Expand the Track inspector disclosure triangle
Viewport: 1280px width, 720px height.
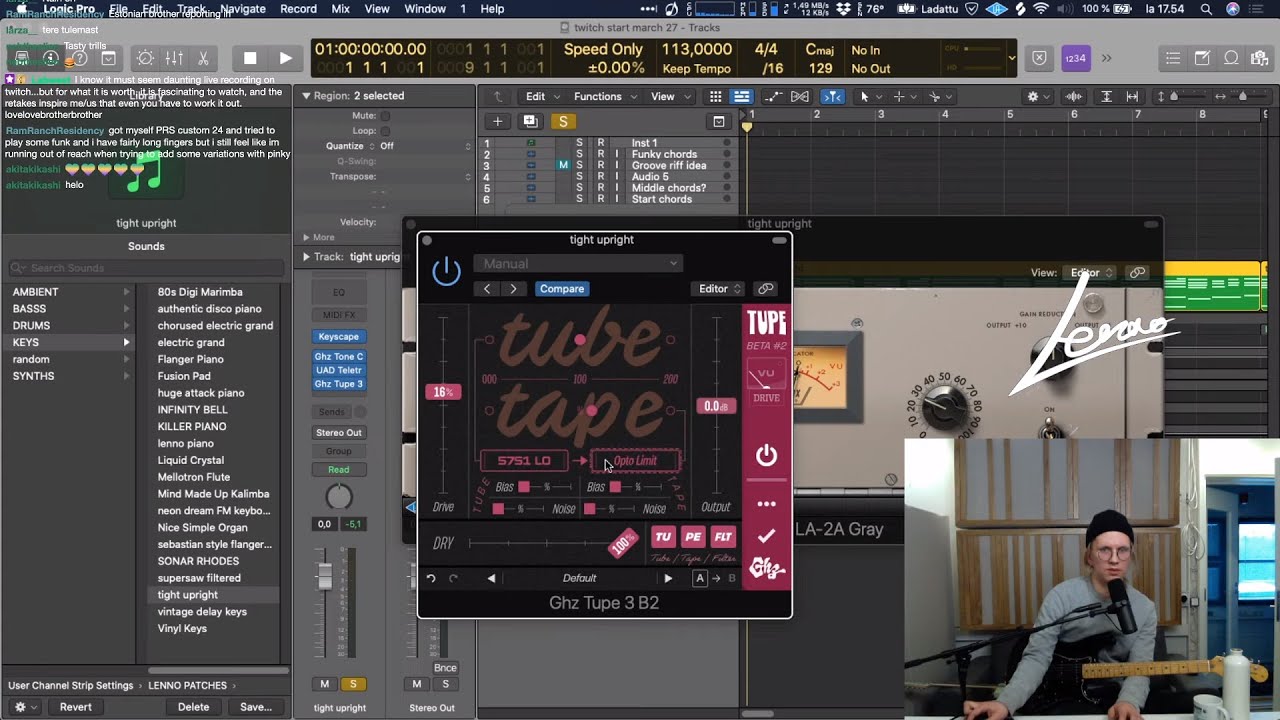306,257
